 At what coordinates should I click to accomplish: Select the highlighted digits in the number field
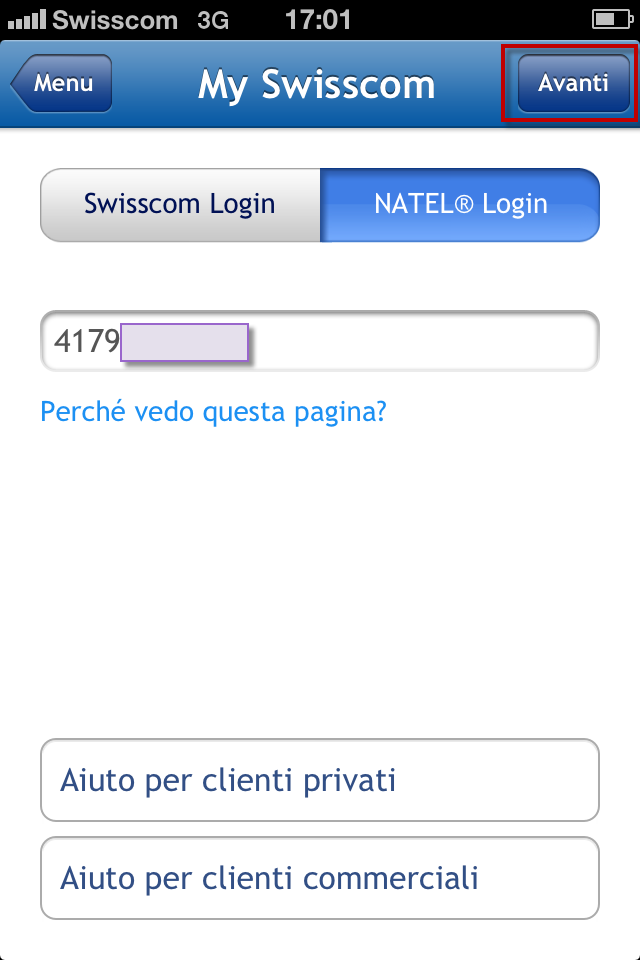[x=185, y=342]
